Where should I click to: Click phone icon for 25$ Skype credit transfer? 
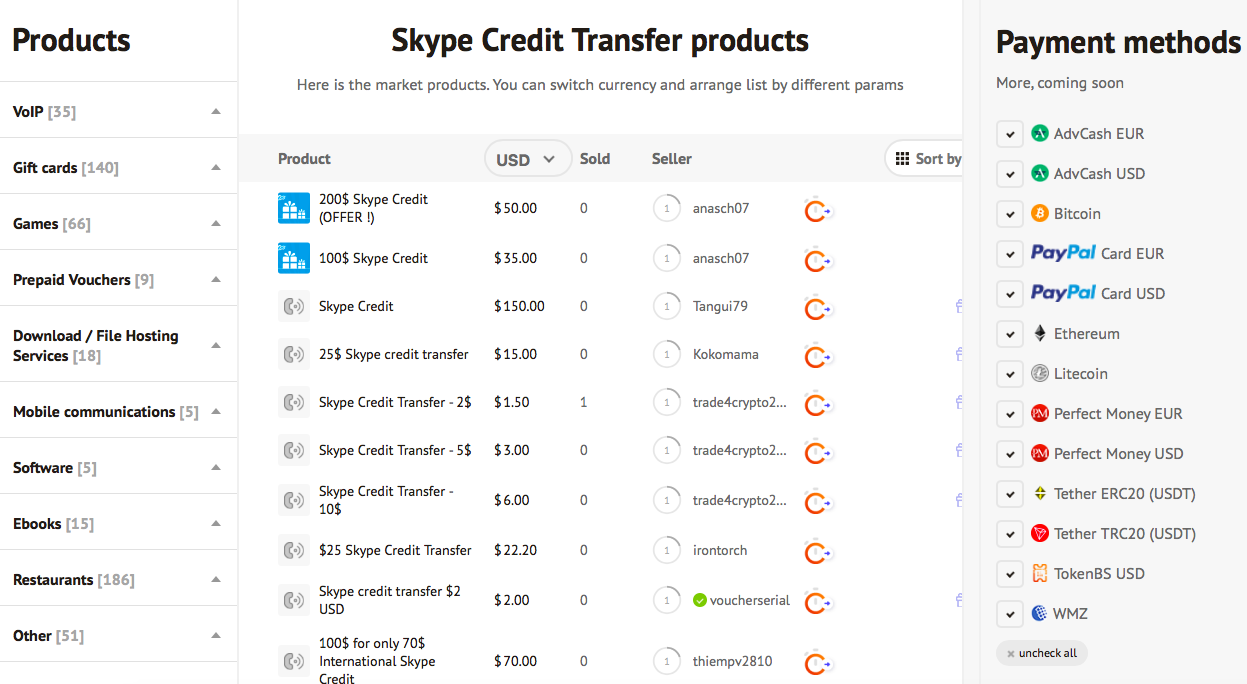(294, 354)
